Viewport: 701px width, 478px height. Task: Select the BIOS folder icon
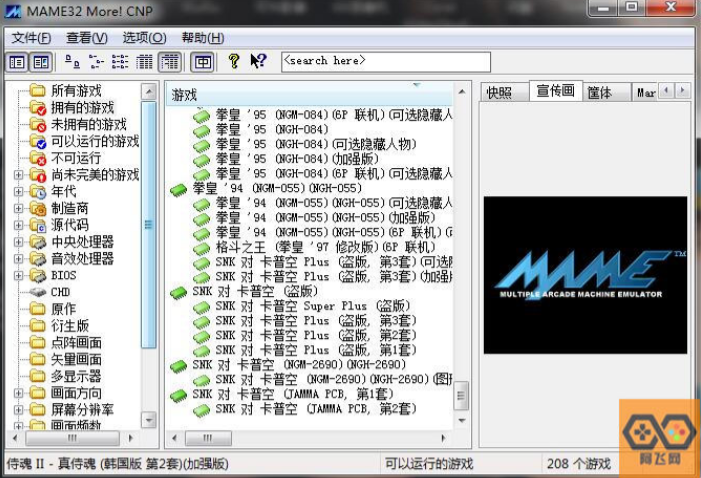(38, 275)
